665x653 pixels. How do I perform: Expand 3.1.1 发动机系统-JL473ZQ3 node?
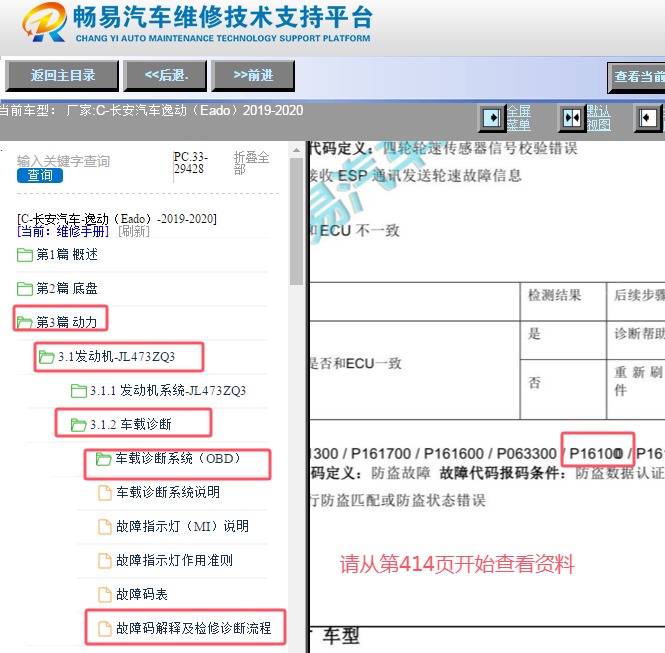(168, 391)
